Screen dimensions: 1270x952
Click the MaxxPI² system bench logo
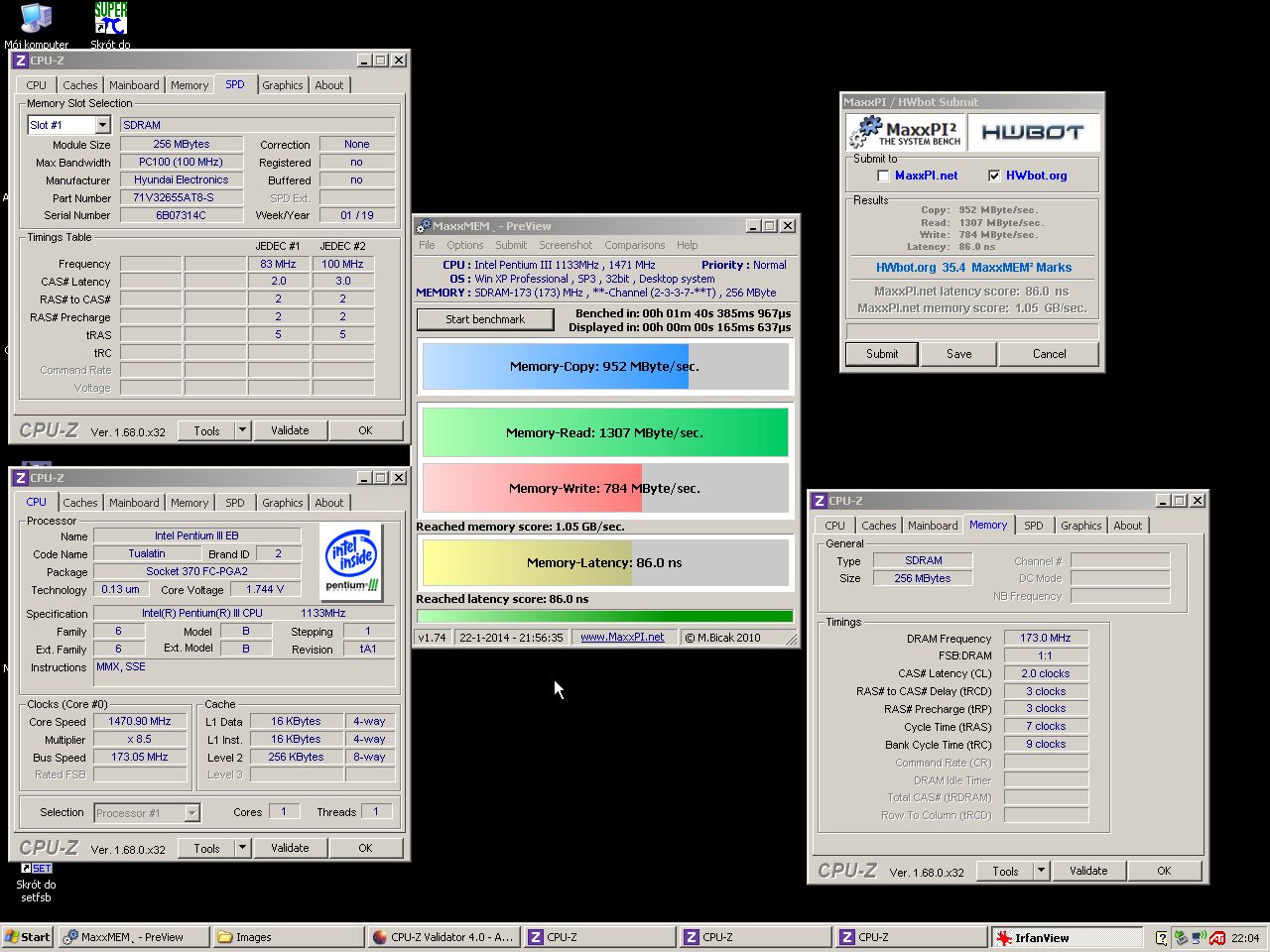click(x=905, y=133)
